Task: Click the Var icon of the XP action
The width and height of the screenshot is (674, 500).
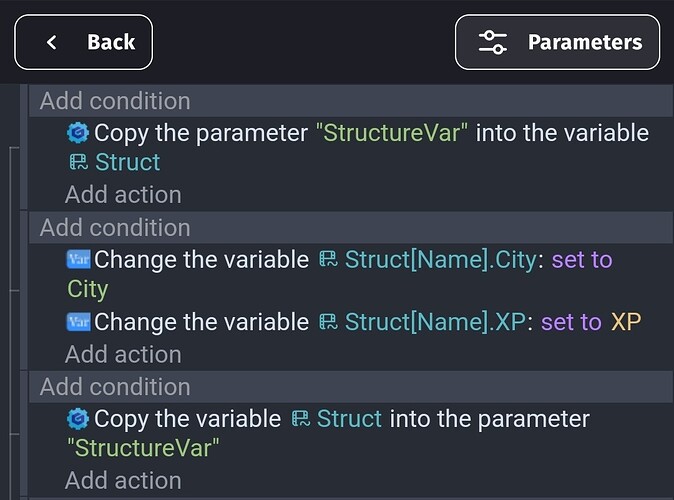Action: 79,322
